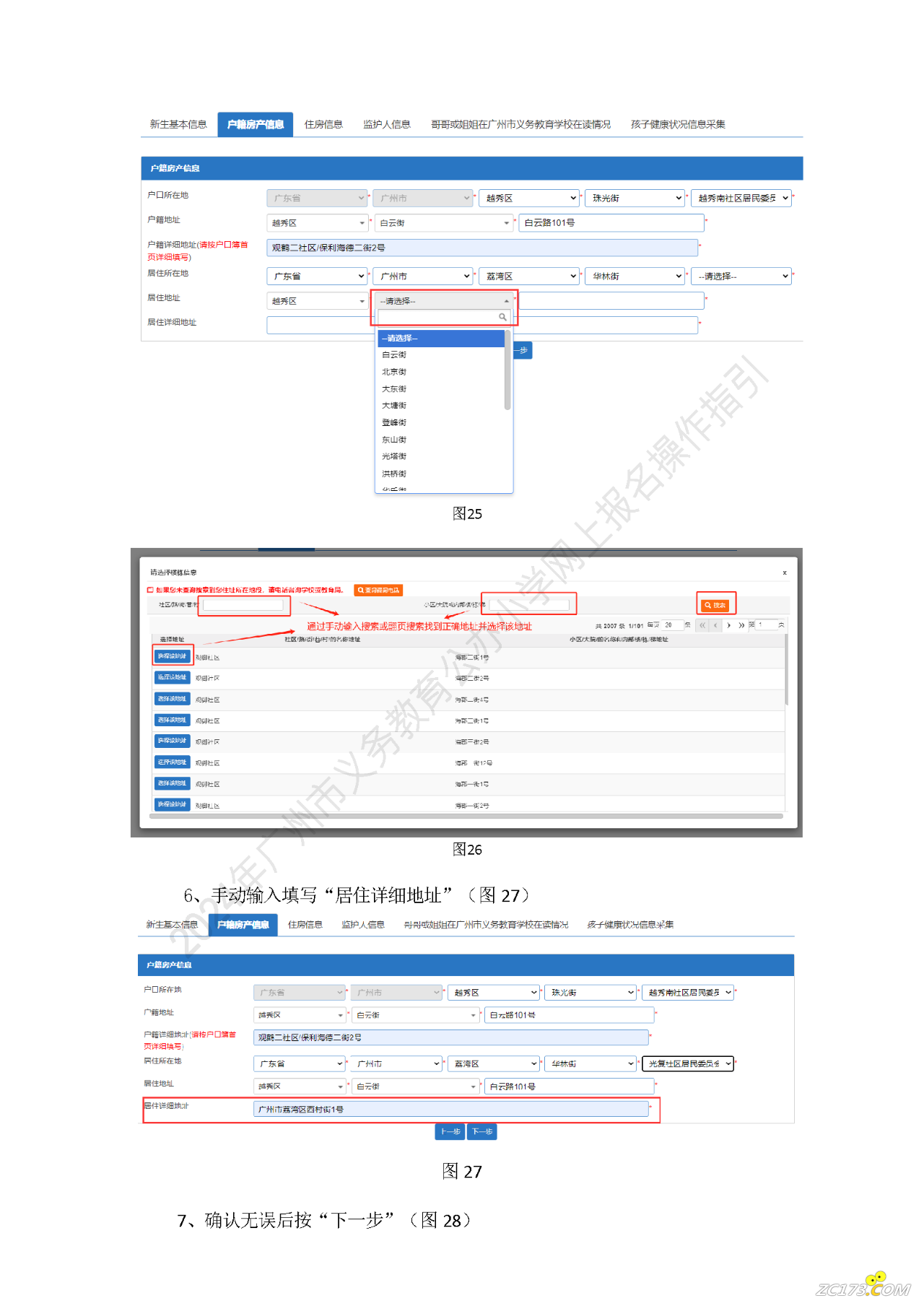Open 户籍地址 白云街 dropdown in Figure 25

click(x=443, y=223)
